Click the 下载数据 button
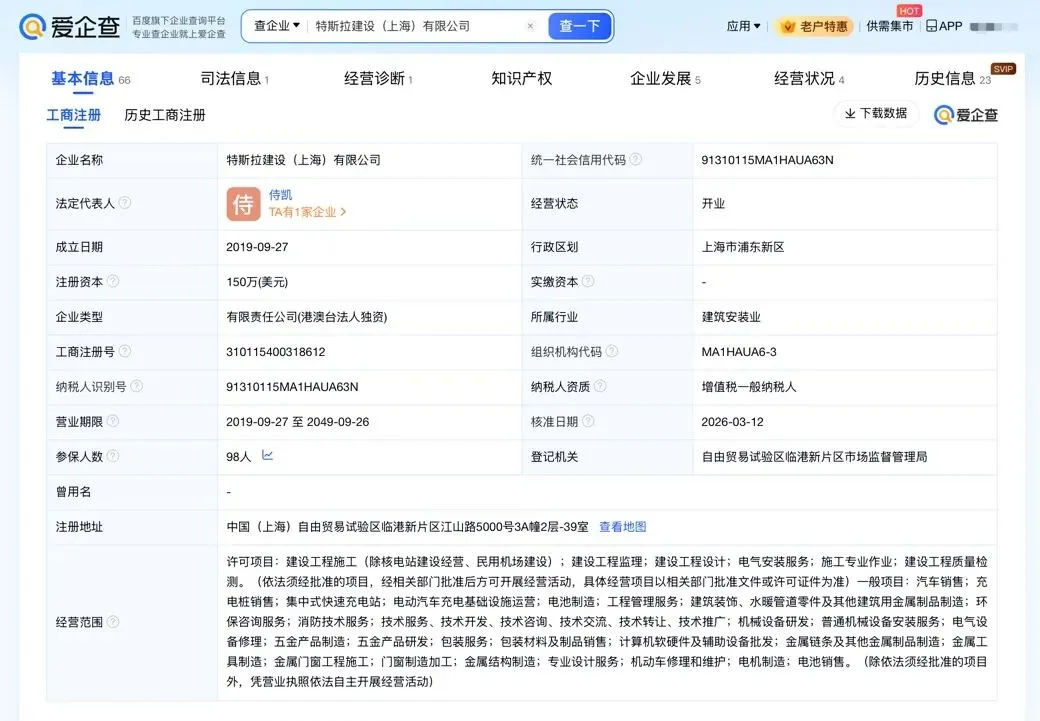This screenshot has height=721, width=1040. (x=876, y=113)
